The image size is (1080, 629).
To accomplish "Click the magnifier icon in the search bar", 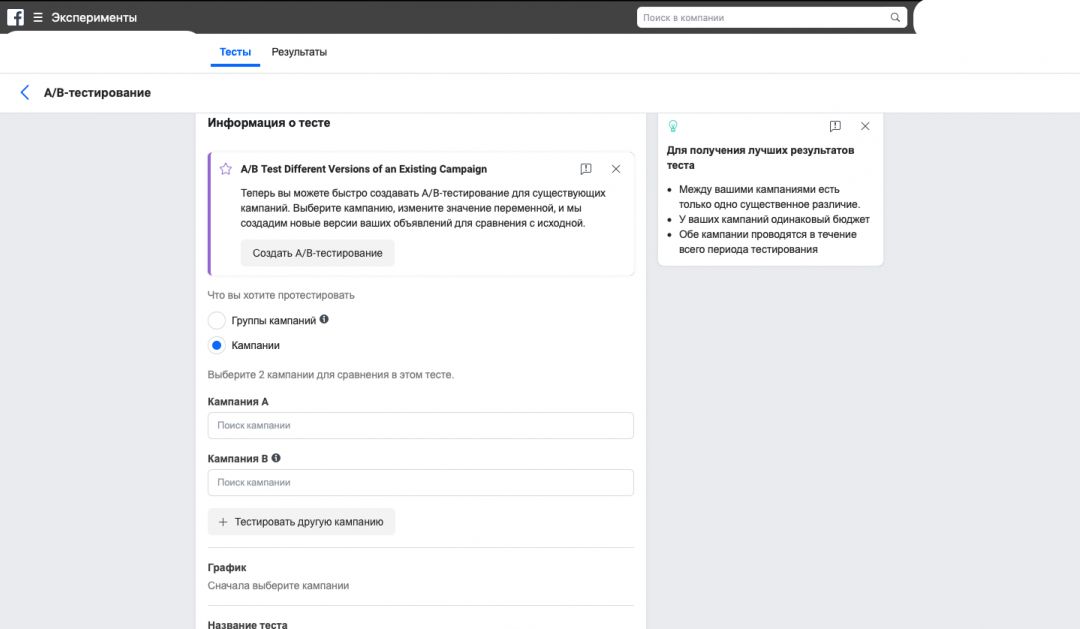I will (895, 17).
